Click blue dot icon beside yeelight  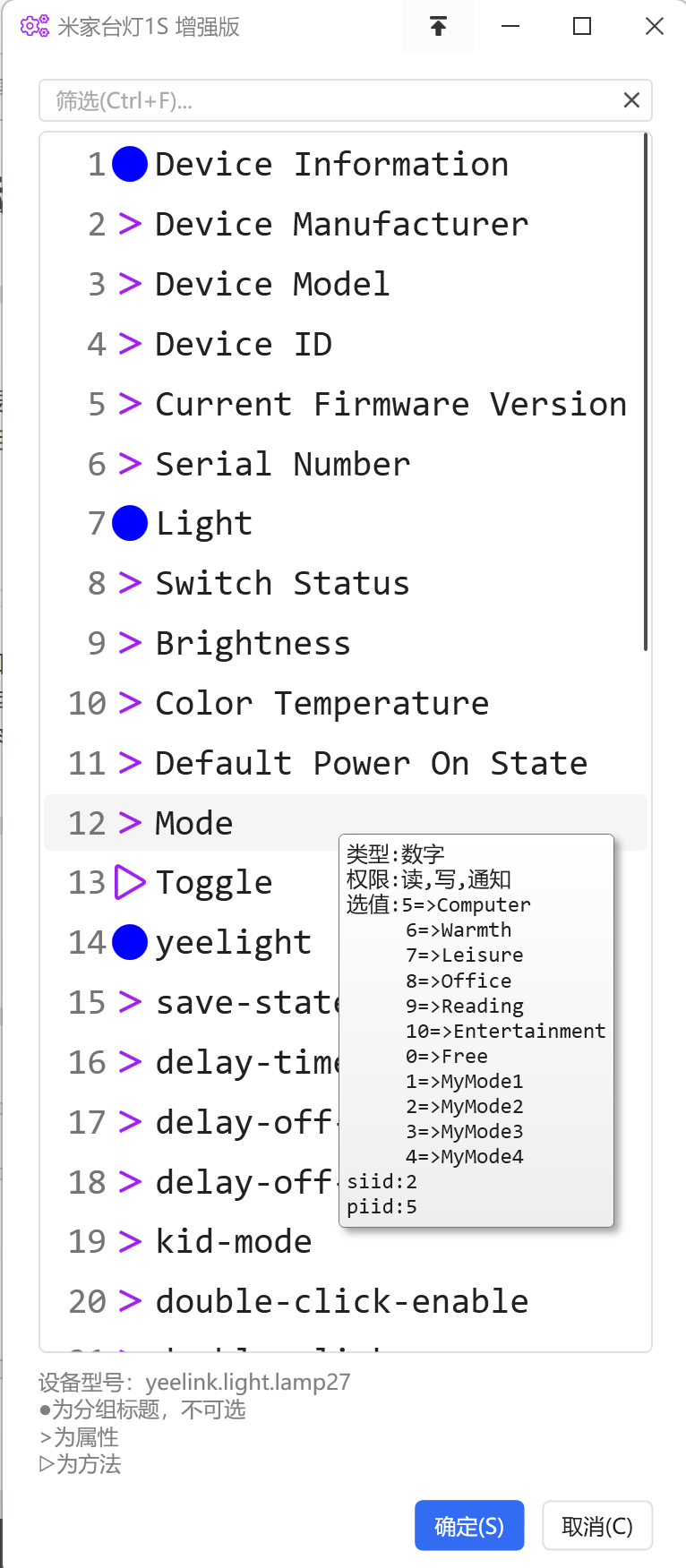(x=130, y=942)
